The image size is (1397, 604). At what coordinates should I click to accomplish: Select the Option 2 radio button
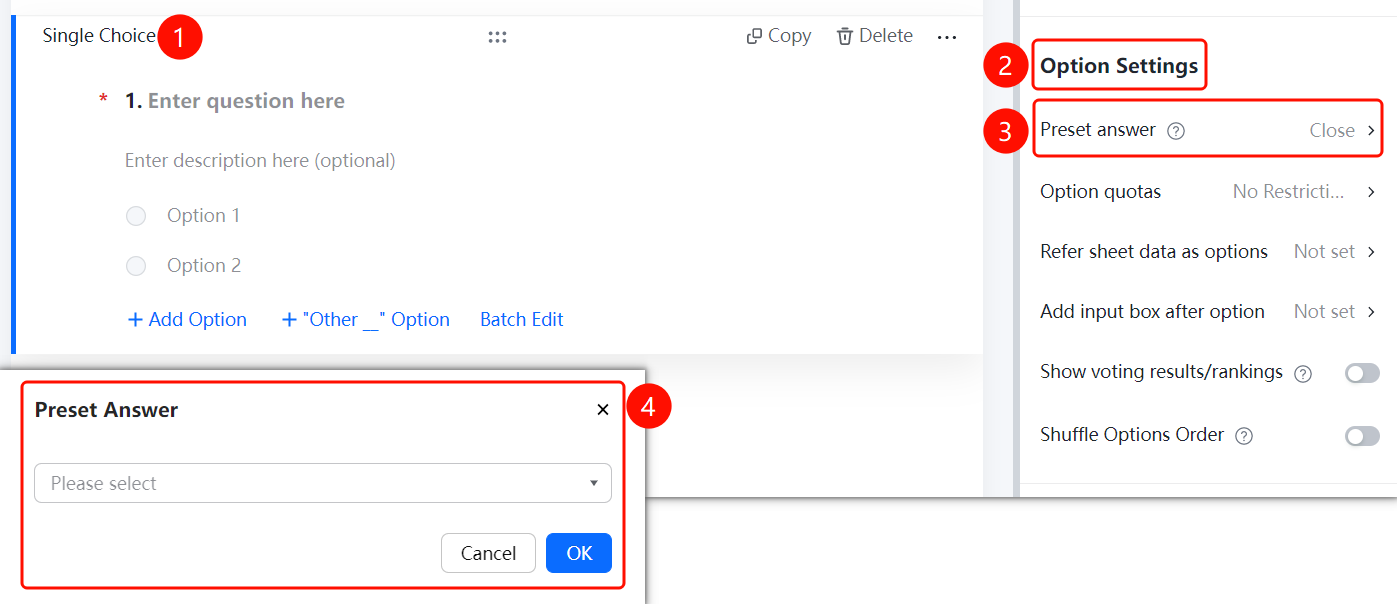click(136, 266)
